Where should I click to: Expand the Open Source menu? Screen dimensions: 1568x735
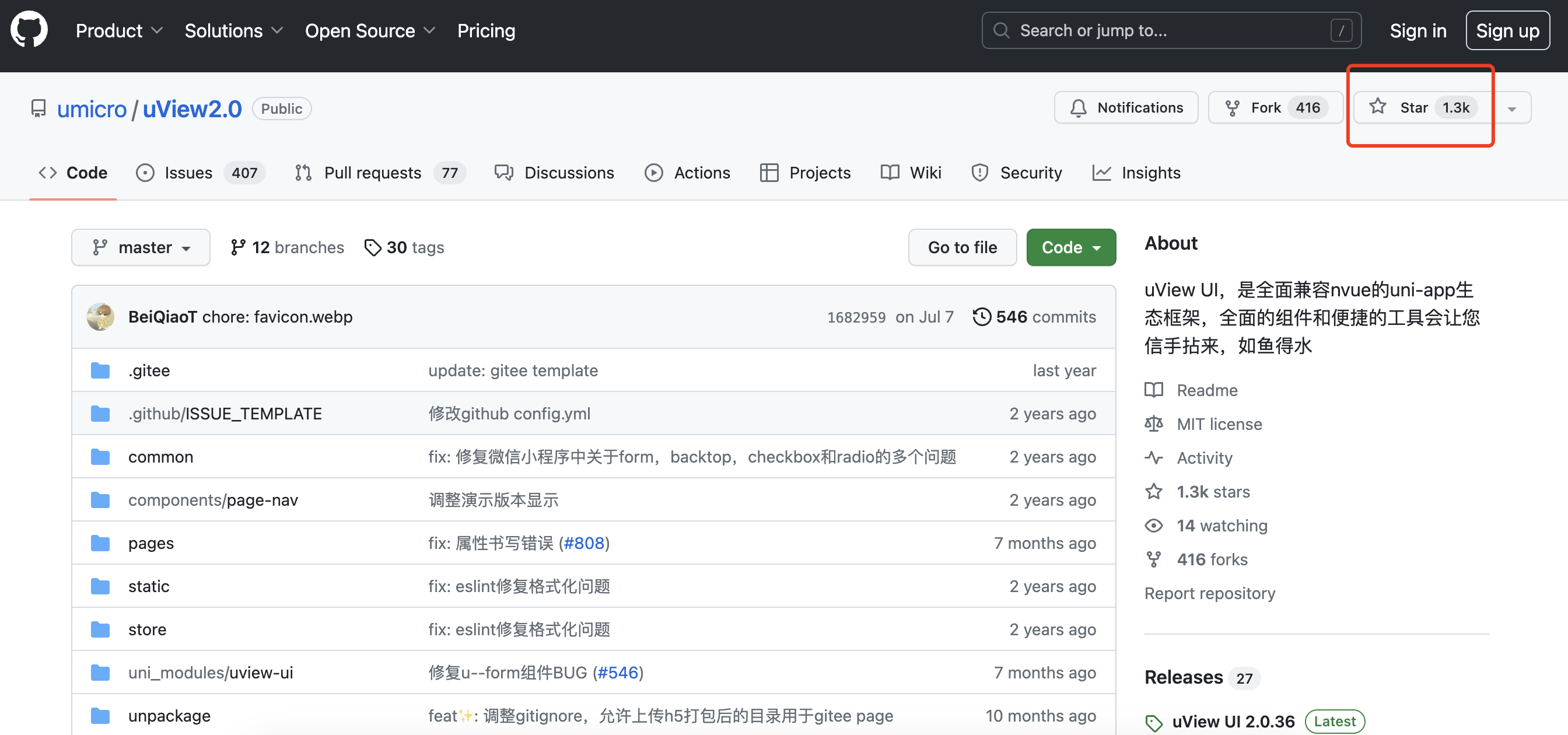point(369,30)
